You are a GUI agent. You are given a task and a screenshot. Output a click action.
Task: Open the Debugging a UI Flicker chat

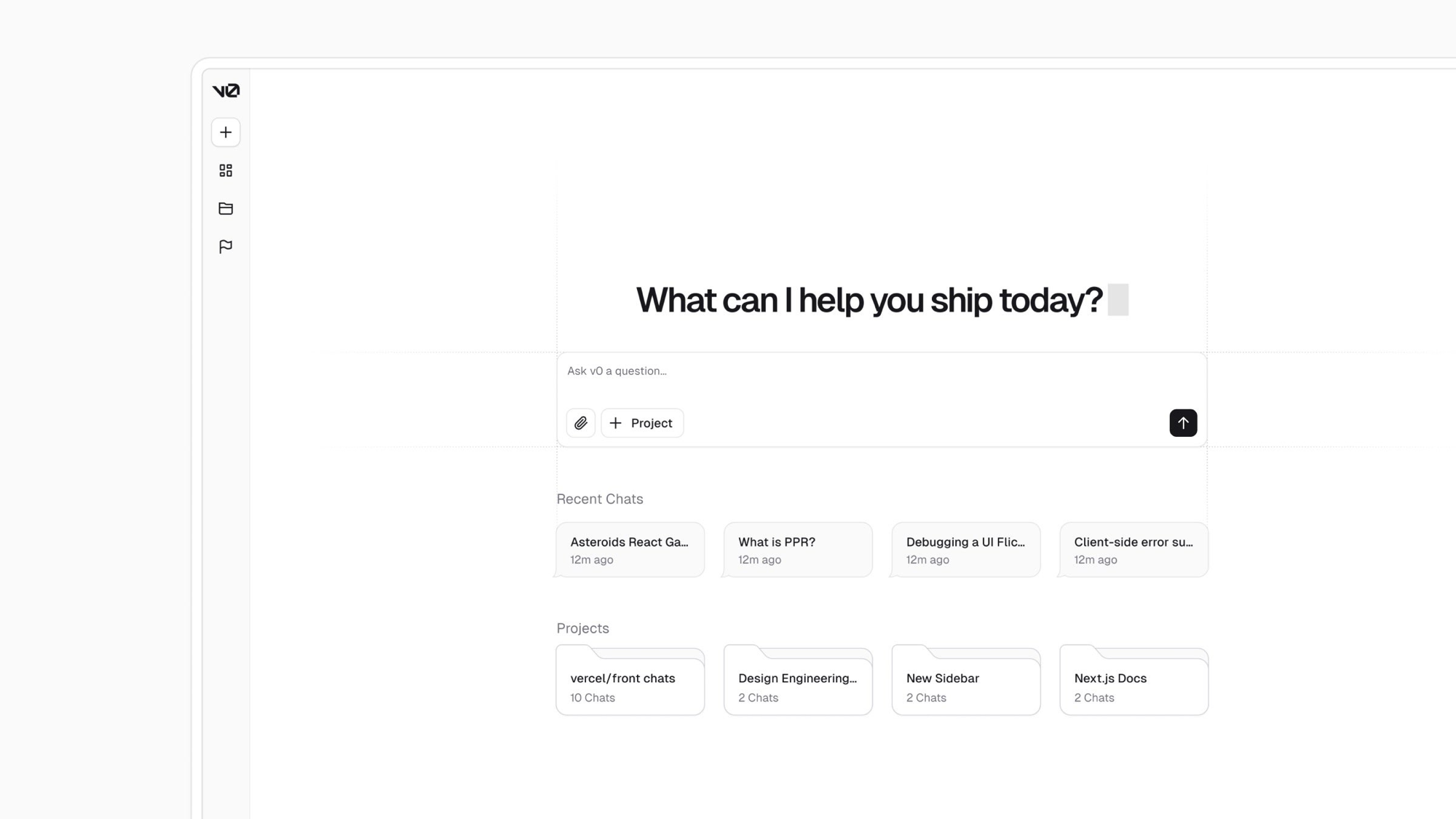click(x=966, y=550)
